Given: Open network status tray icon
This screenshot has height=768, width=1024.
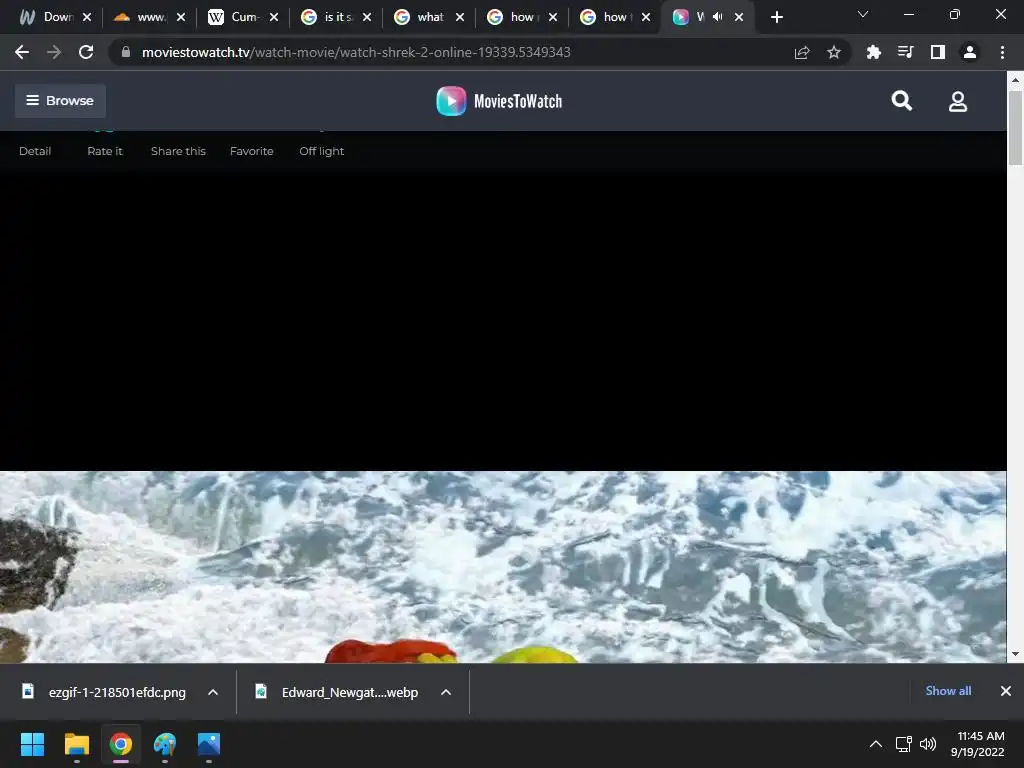Looking at the screenshot, I should pyautogui.click(x=903, y=744).
